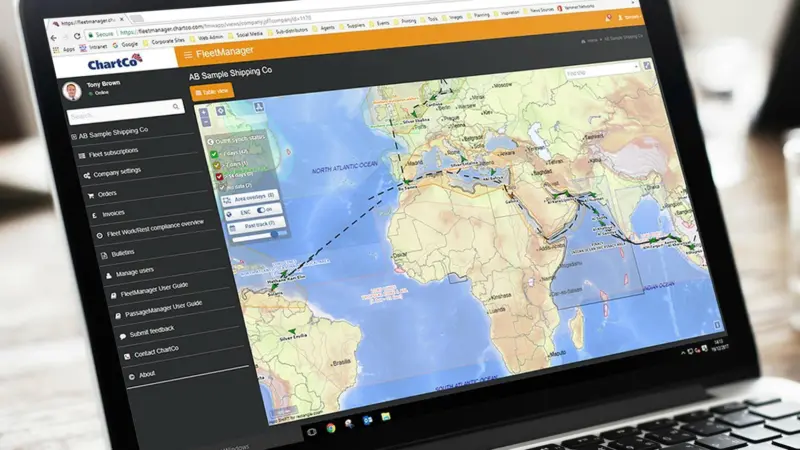Toggle the red synch status checkbox
Image resolution: width=800 pixels, height=450 pixels.
pos(219,177)
